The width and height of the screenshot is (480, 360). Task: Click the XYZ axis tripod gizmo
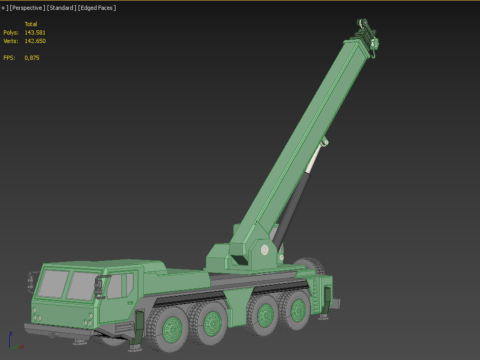tap(15, 341)
